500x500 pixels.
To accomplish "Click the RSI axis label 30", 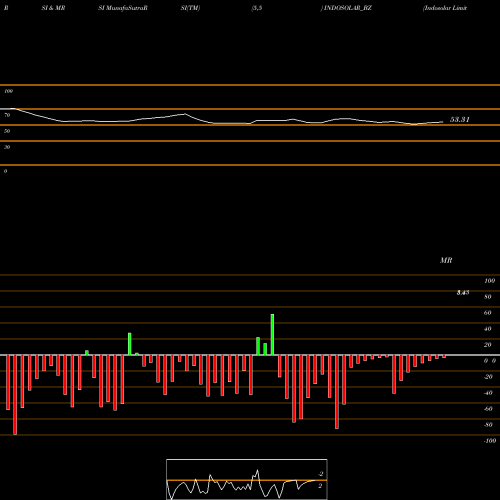I will click(x=7, y=147).
